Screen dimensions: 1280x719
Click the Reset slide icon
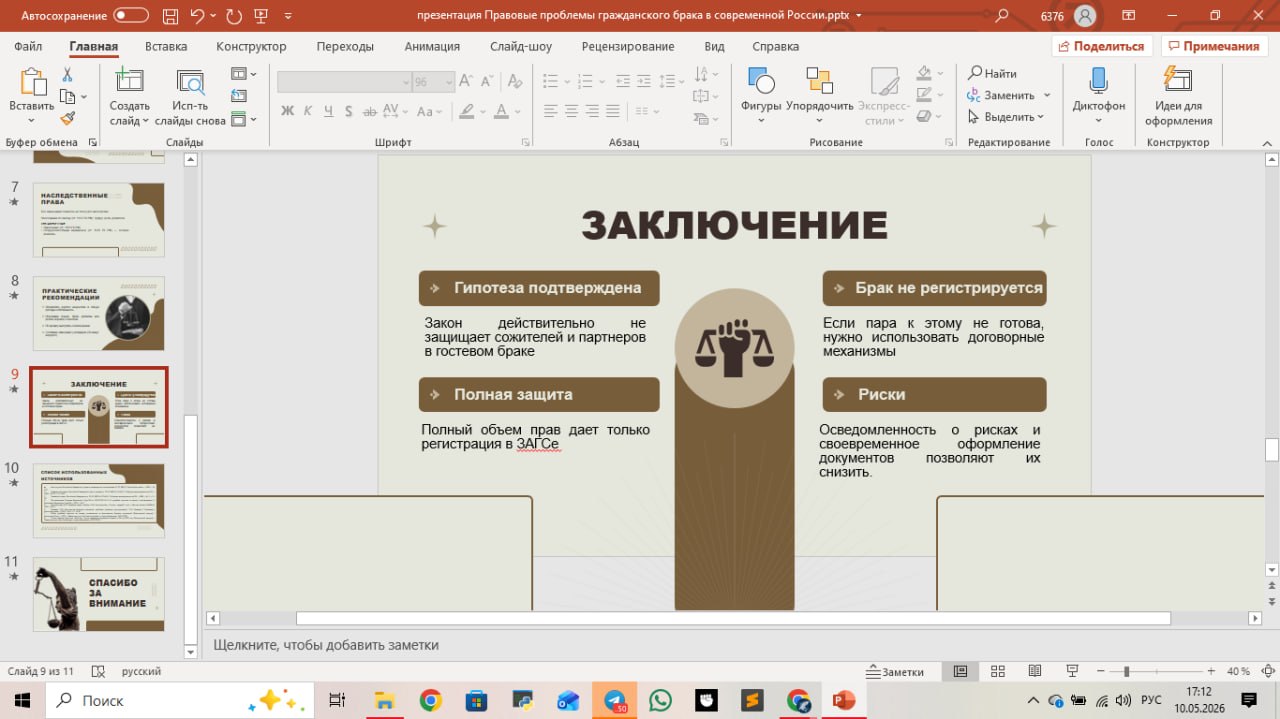238,96
